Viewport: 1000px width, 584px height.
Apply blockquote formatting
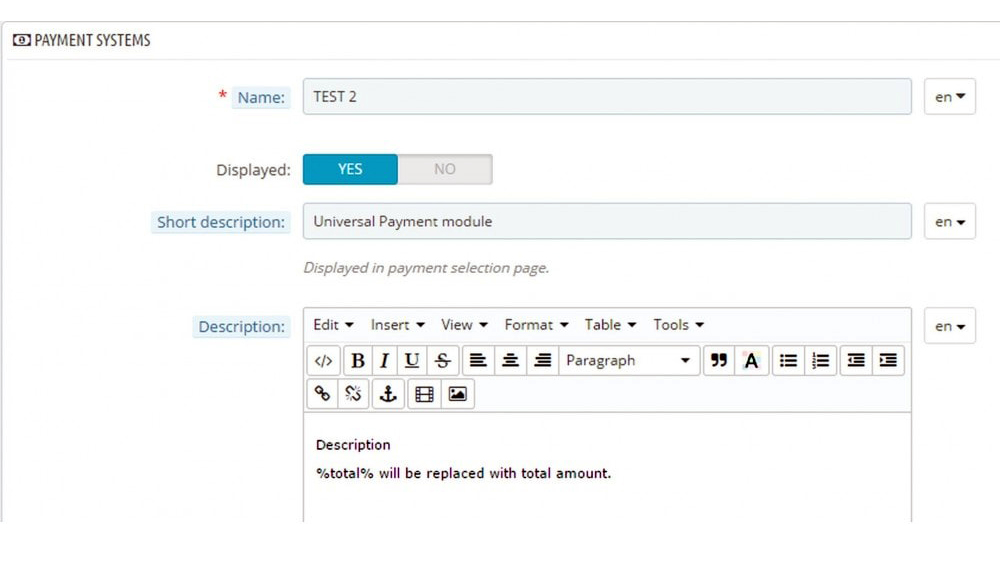(719, 361)
